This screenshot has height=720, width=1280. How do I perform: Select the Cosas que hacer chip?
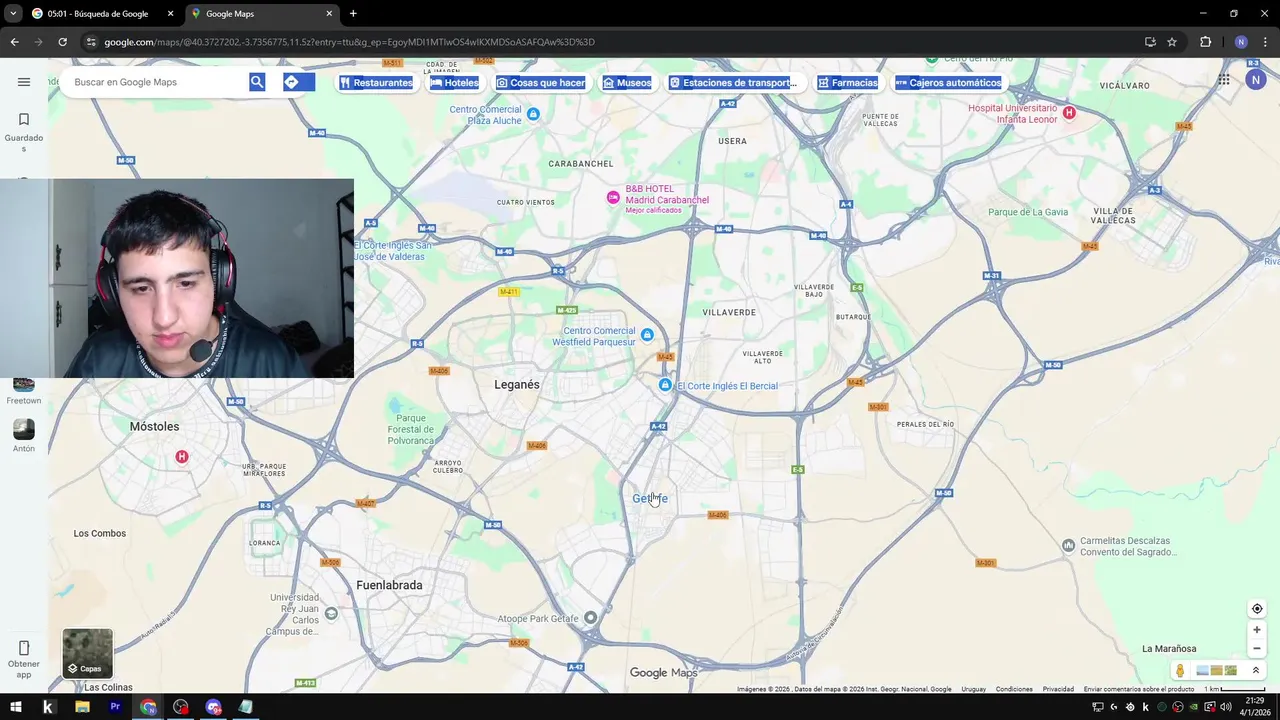click(x=541, y=83)
